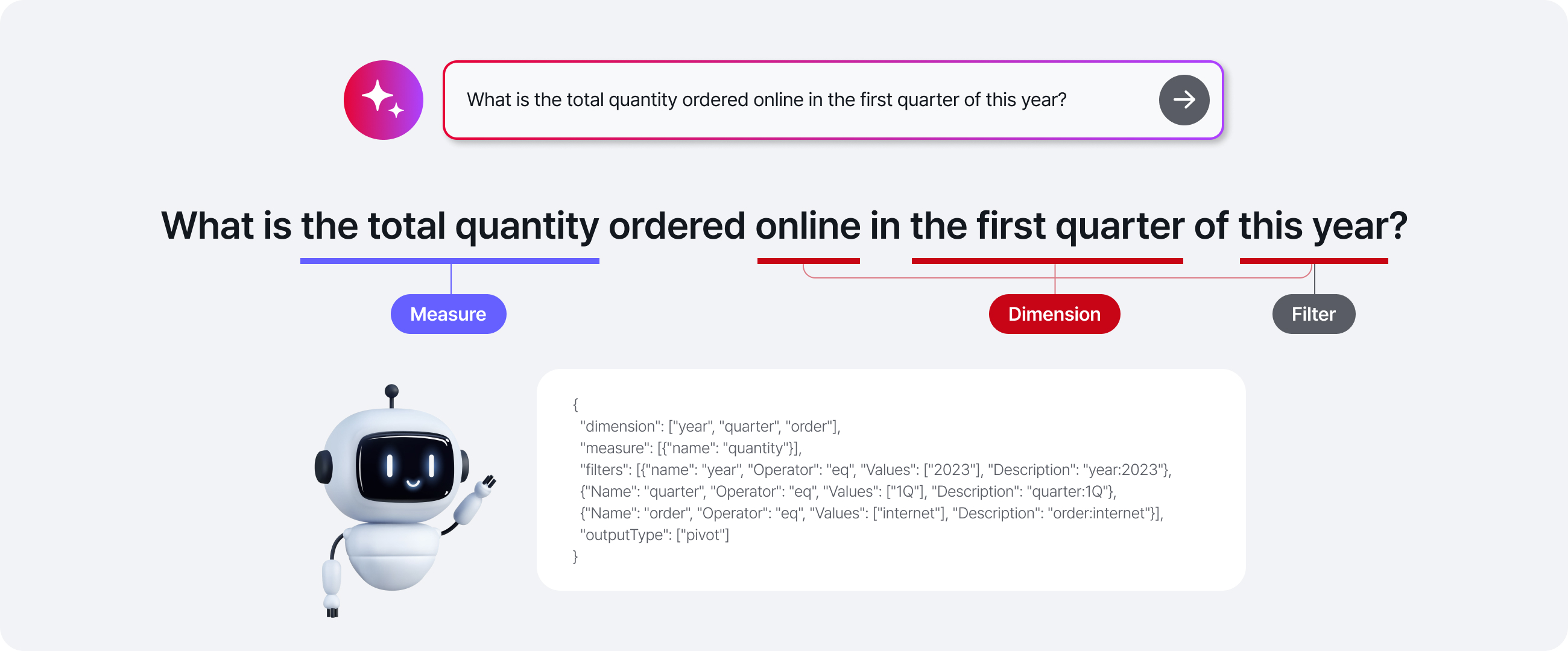Select the red Dimension tag
This screenshot has width=1568, height=651.
(x=1054, y=314)
